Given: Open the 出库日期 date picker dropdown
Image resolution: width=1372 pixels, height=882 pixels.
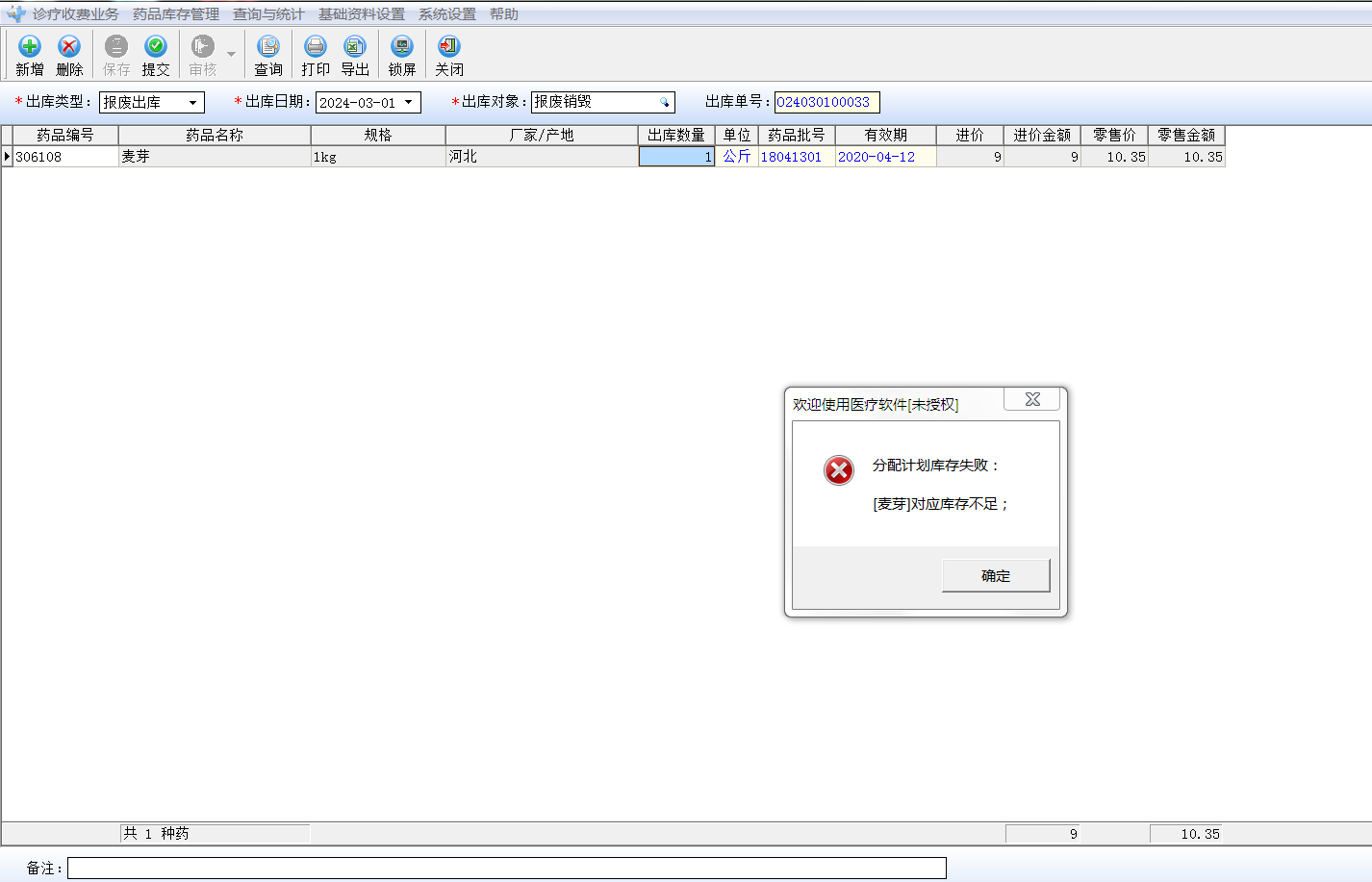Looking at the screenshot, I should tap(409, 103).
